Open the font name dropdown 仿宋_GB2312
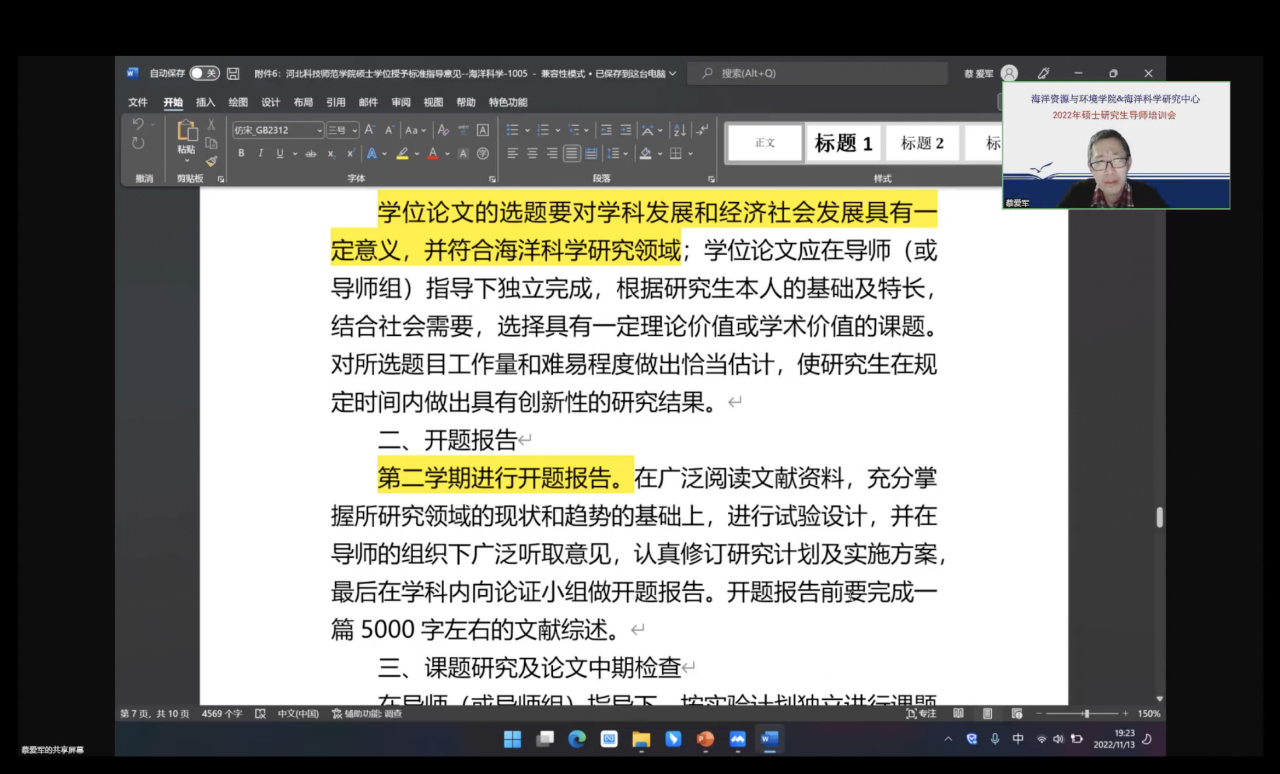This screenshot has width=1280, height=774. point(277,130)
